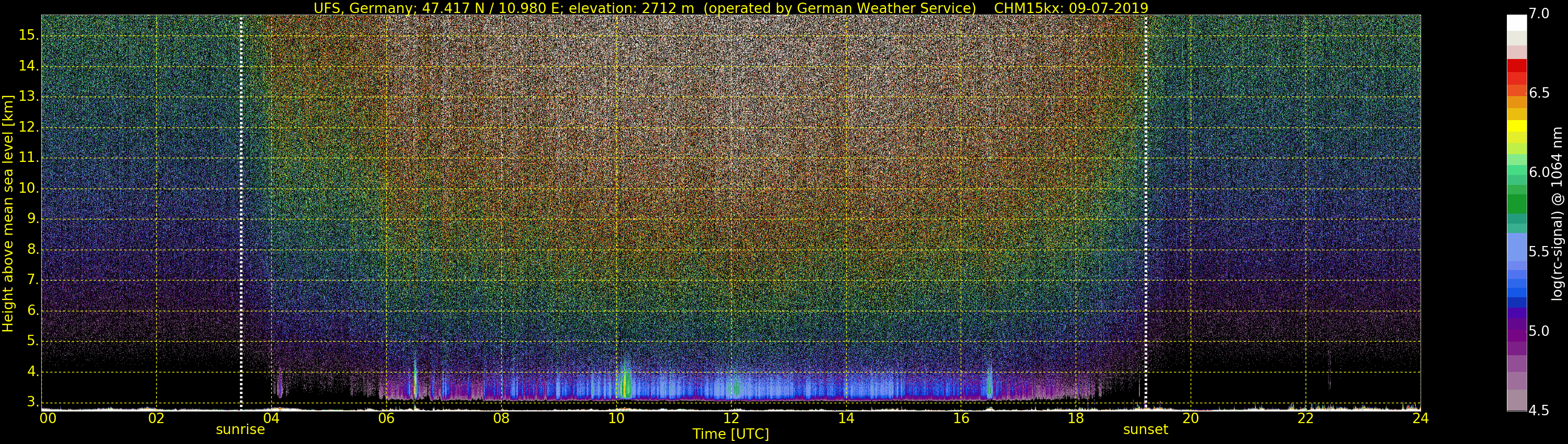The image size is (1568, 444).
Task: Click the "5.0" colorbar value
Action: click(1539, 331)
